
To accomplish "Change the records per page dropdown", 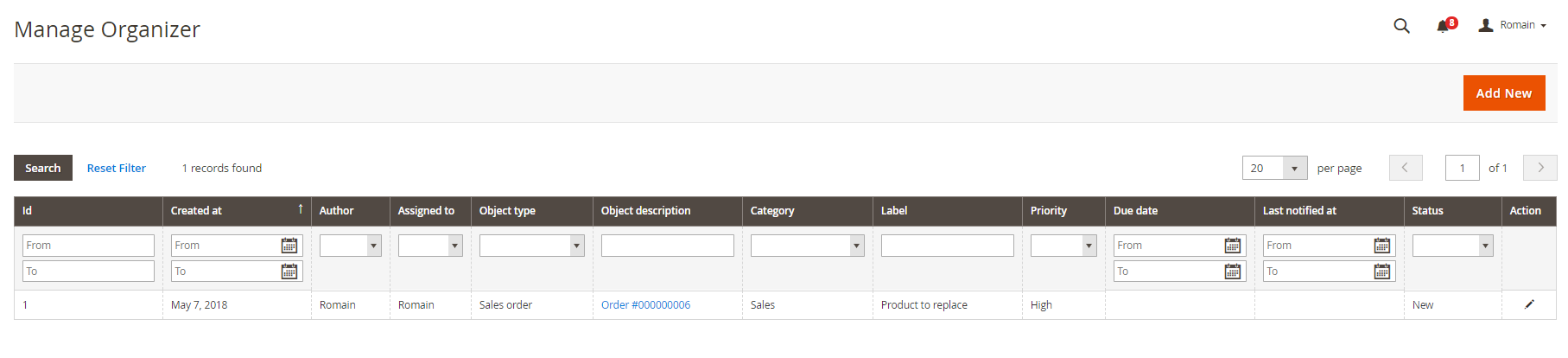I will (x=1274, y=168).
